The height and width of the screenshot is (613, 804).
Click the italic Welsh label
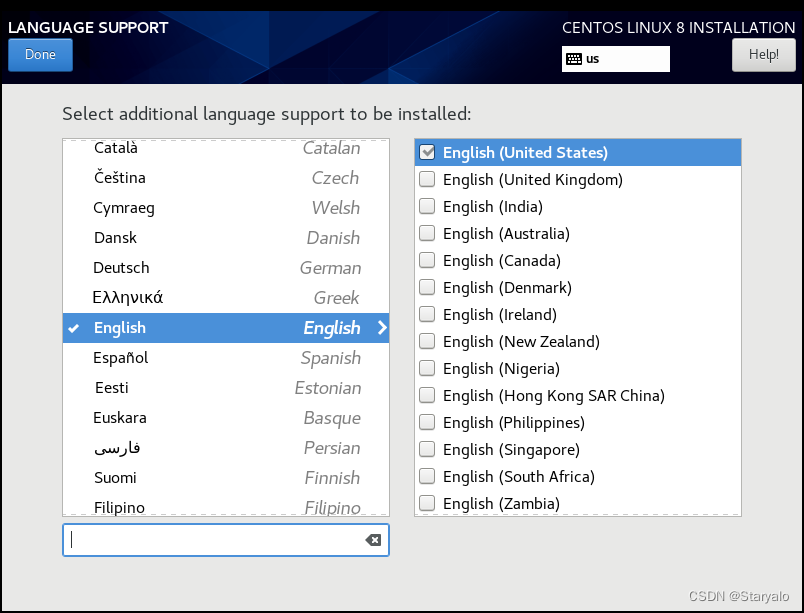click(336, 208)
